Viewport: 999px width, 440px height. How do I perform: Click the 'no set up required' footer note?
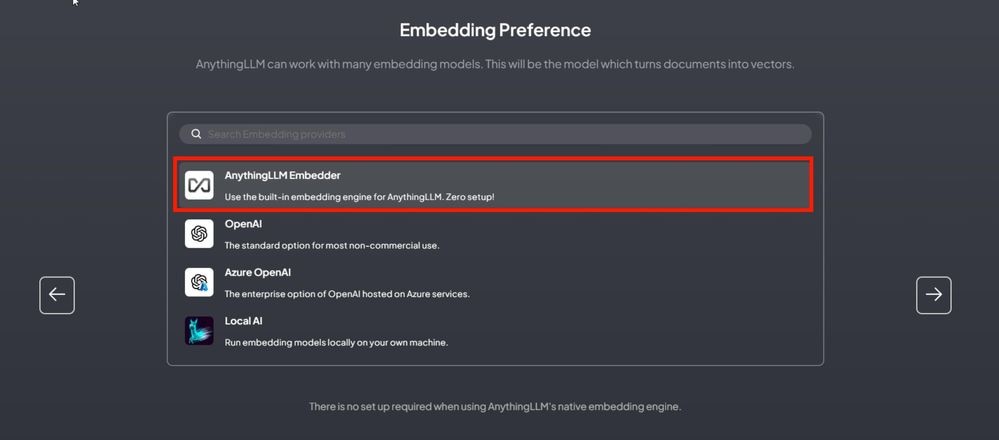tap(495, 406)
